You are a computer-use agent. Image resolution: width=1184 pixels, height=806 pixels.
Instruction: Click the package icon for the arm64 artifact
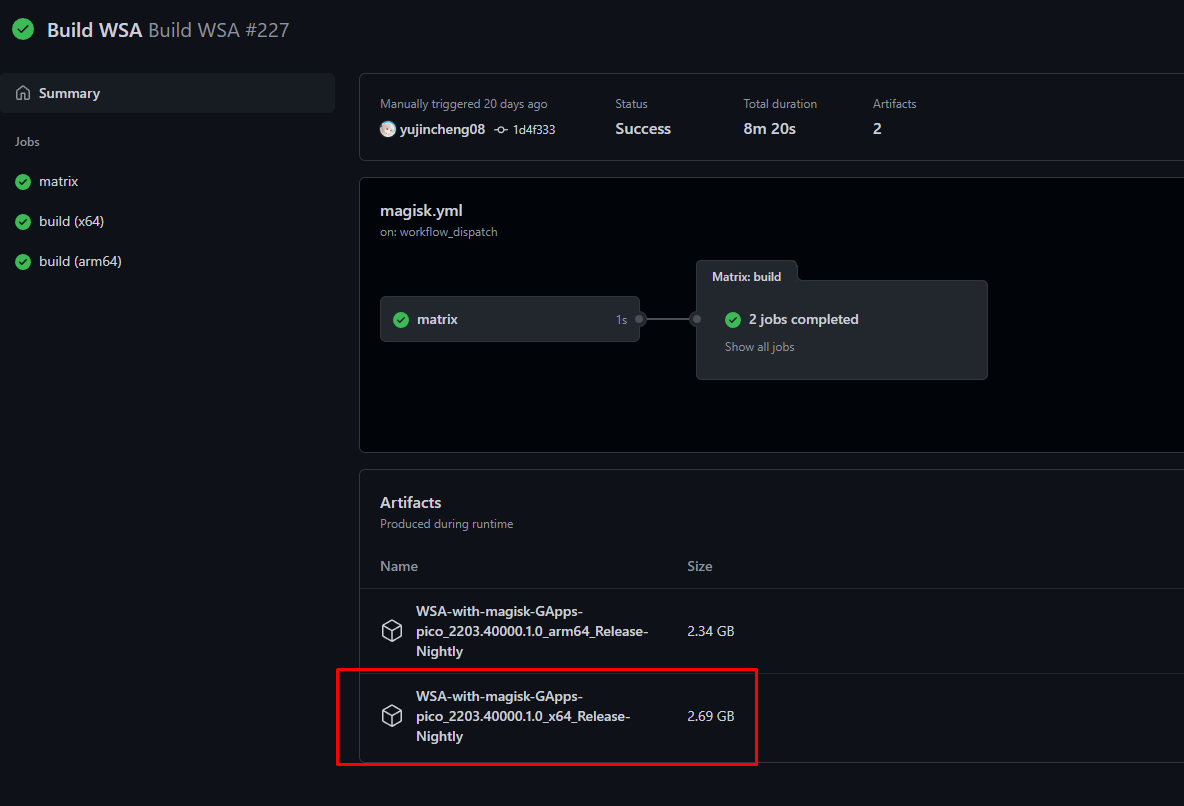point(392,631)
